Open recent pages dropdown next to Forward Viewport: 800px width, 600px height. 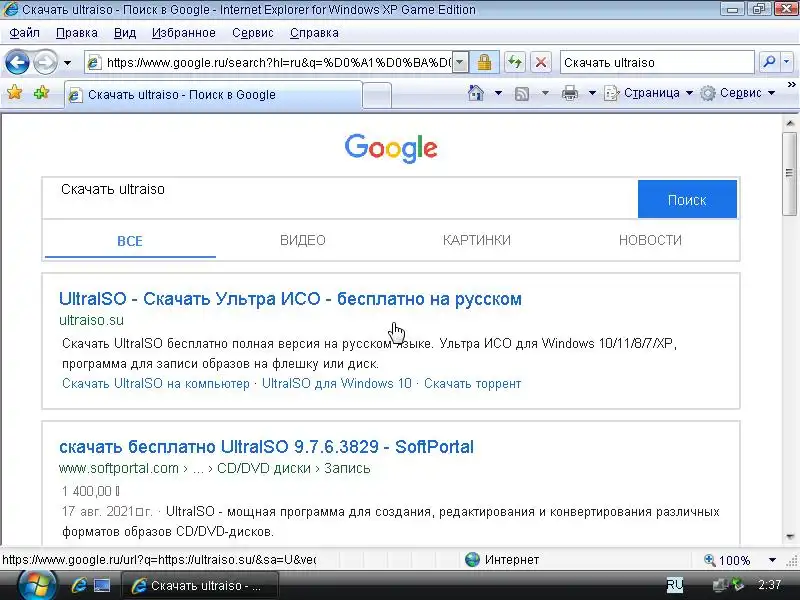click(x=67, y=63)
